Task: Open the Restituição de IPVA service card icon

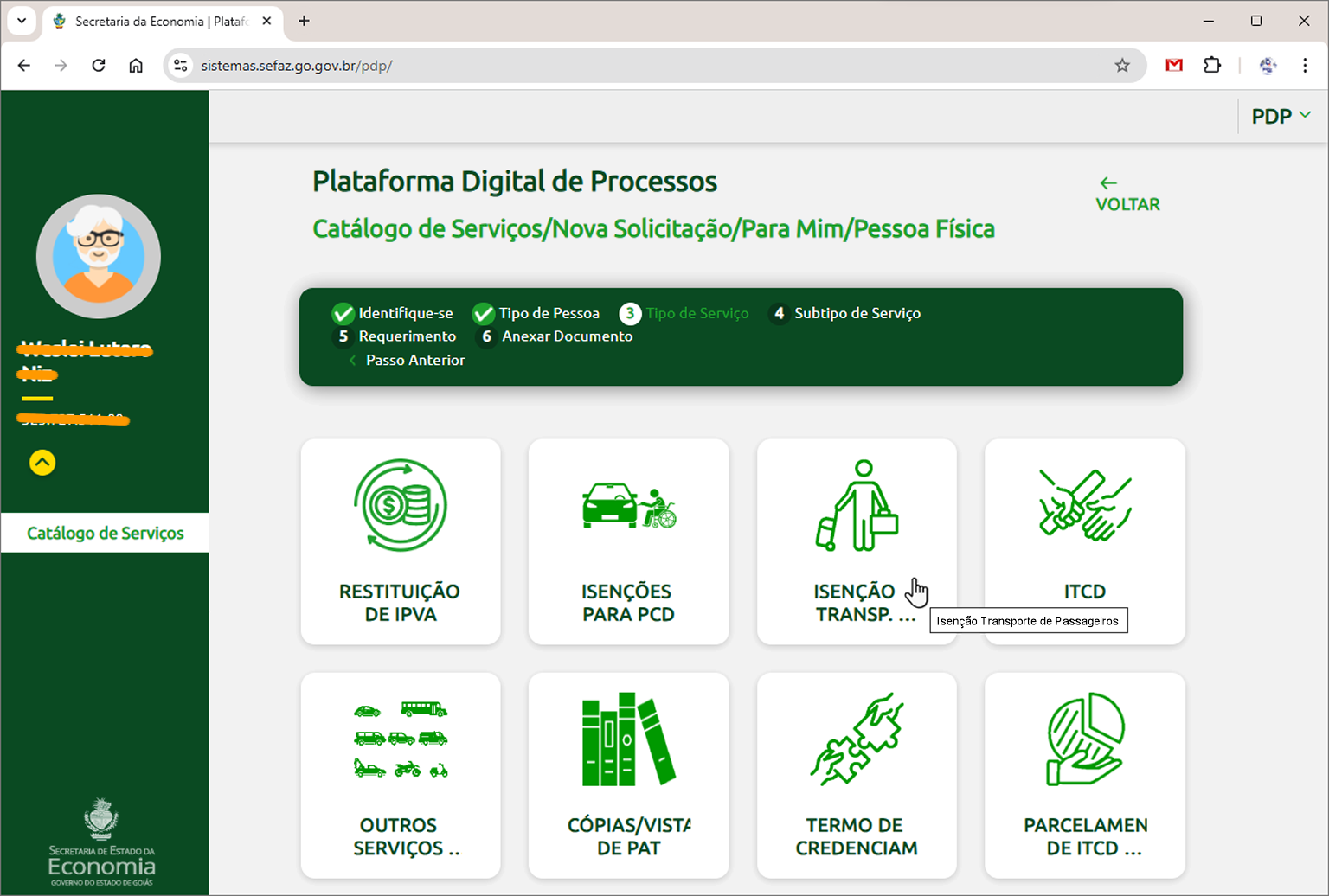Action: click(x=400, y=505)
